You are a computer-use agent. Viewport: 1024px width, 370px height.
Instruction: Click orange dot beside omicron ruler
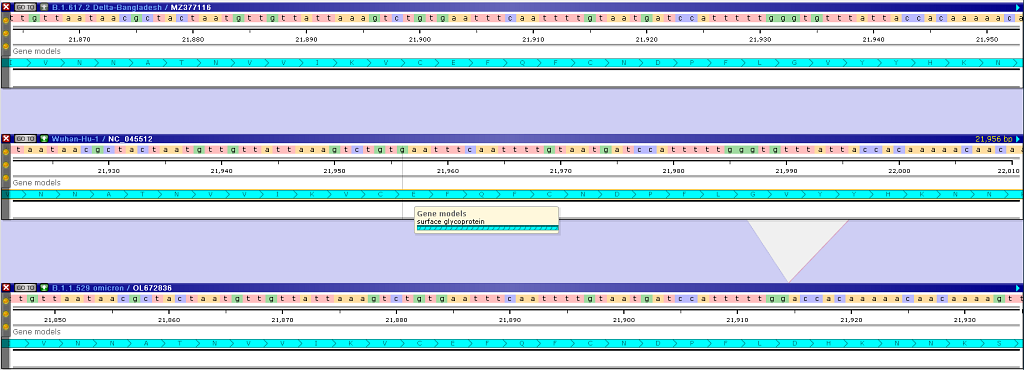(x=6, y=313)
